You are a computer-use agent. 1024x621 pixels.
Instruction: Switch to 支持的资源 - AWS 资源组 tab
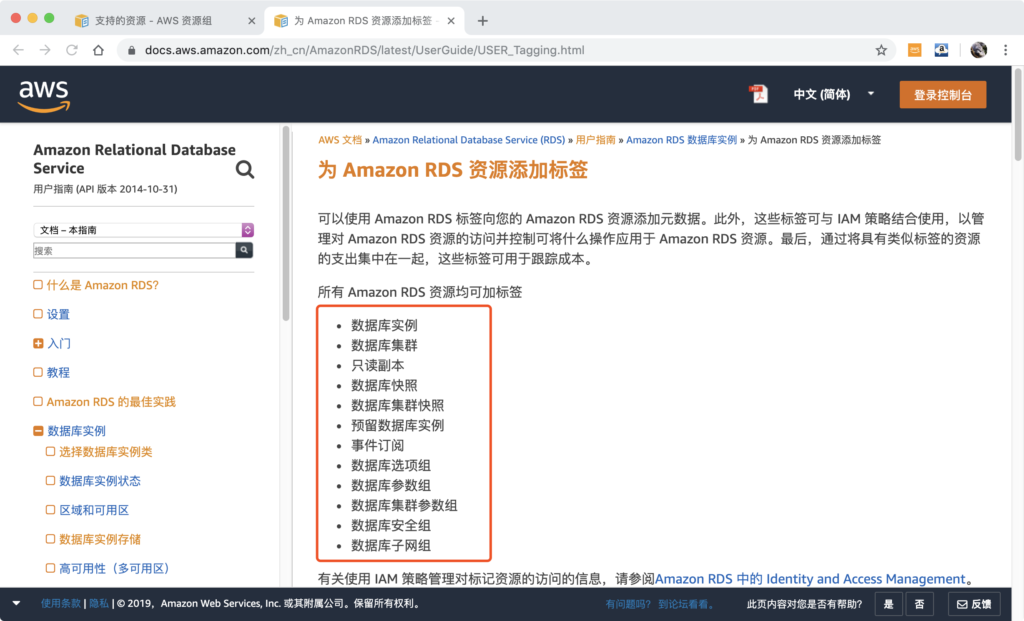click(x=153, y=21)
